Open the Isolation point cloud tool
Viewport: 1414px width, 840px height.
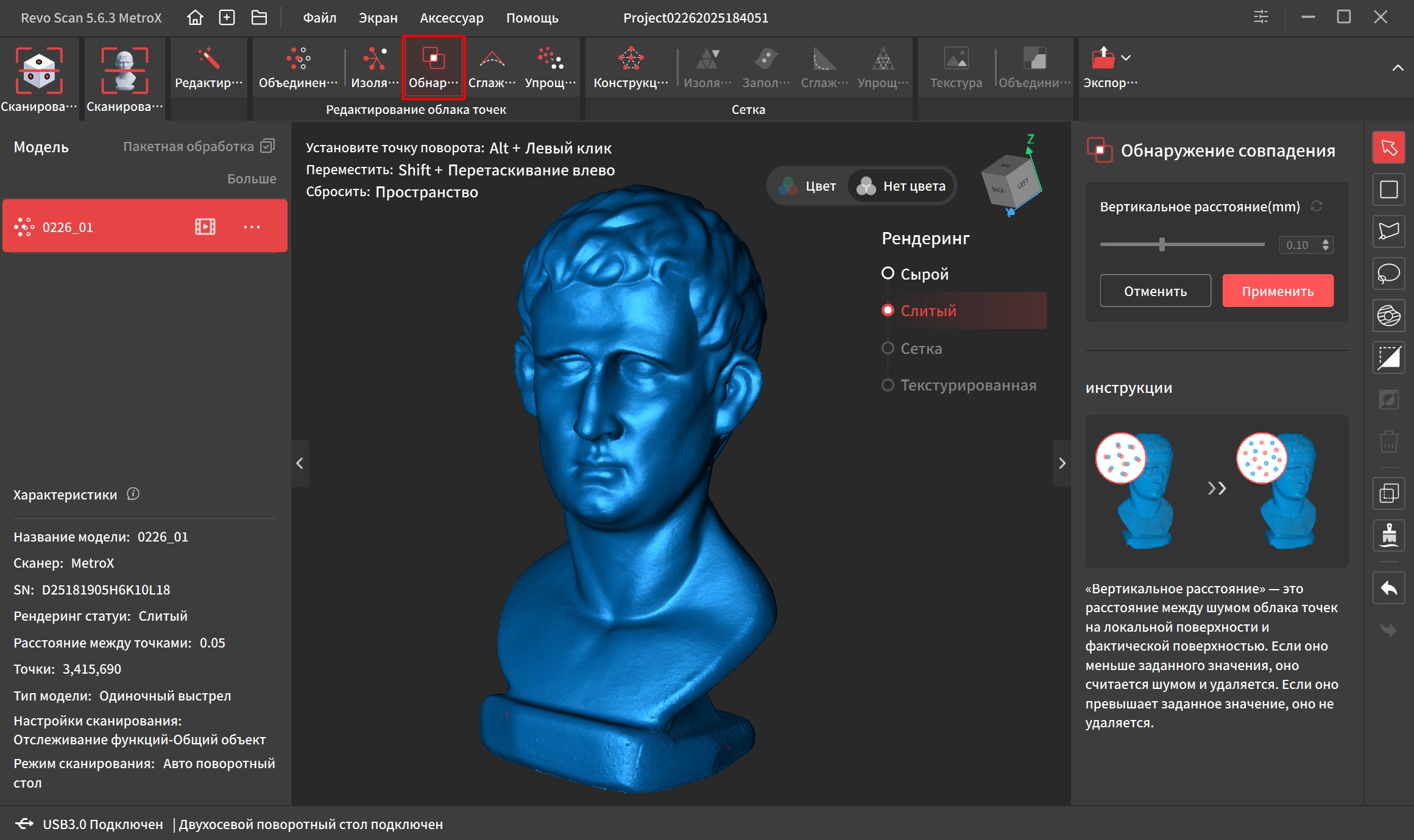coord(374,66)
